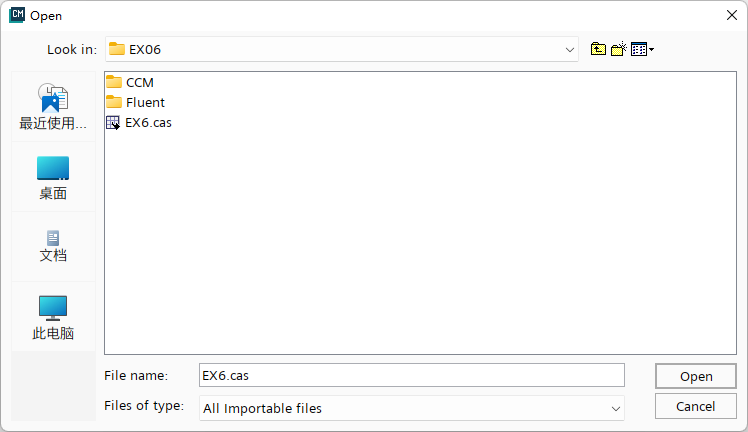This screenshot has width=748, height=432.
Task: Go to Recent places shortcut
Action: tap(53, 107)
